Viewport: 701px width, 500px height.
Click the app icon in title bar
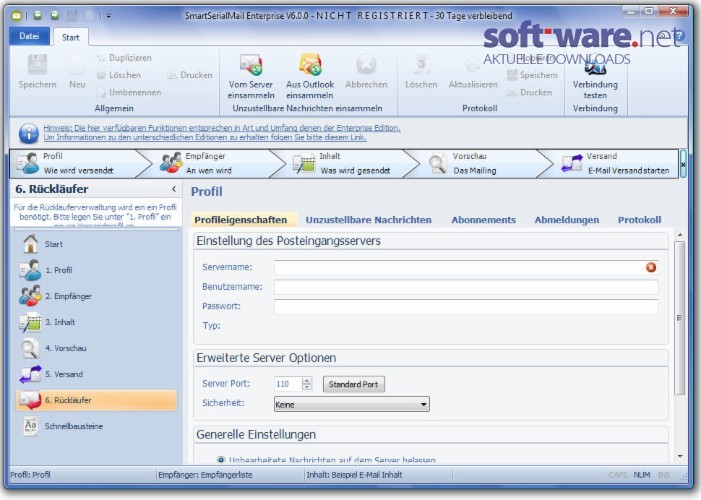(x=16, y=16)
